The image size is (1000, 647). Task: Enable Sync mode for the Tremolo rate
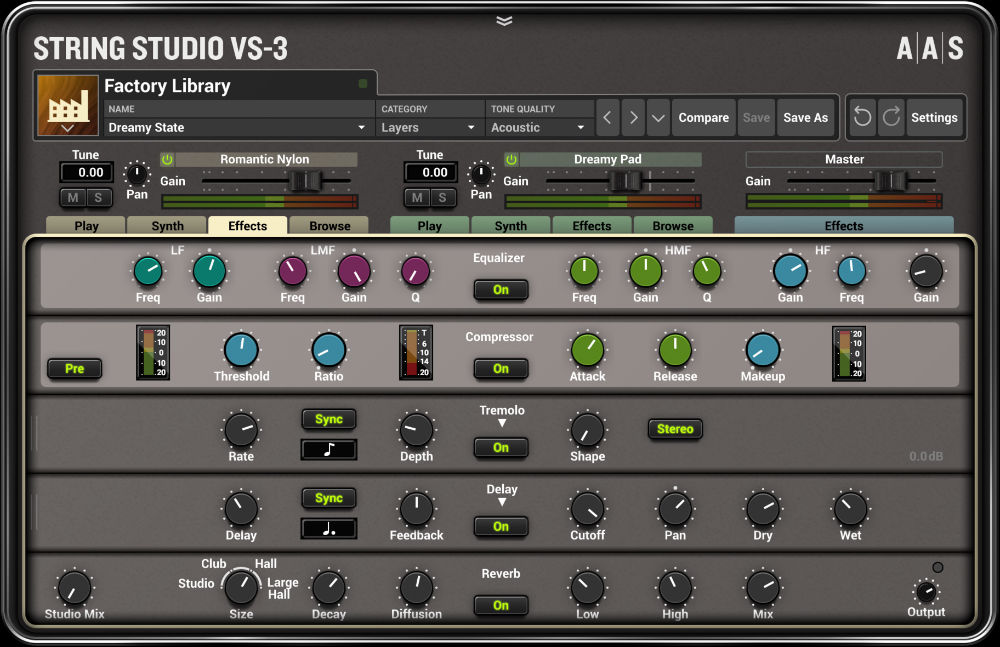pos(328,419)
